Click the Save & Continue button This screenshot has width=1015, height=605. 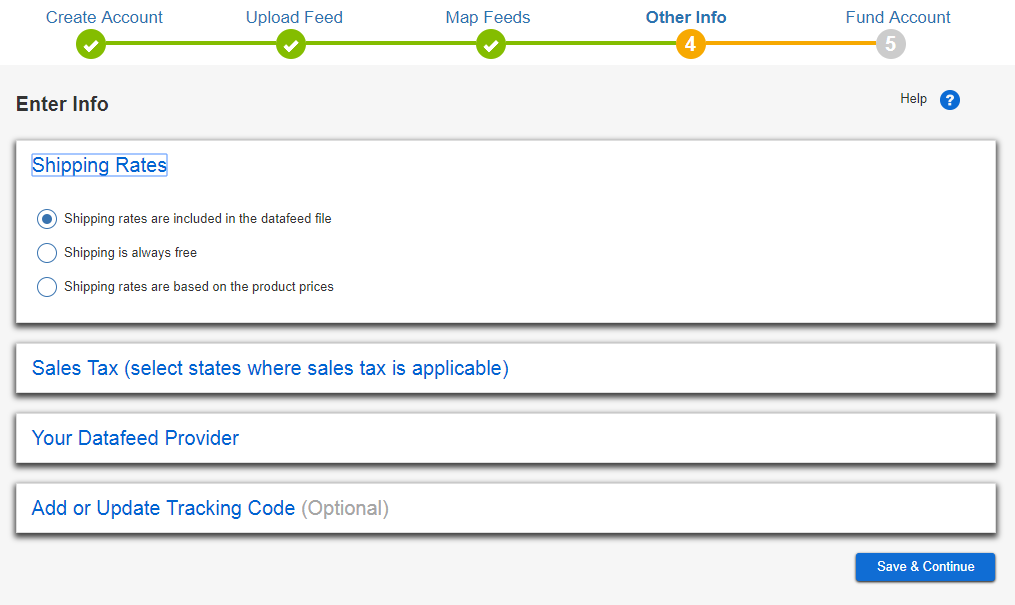pyautogui.click(x=925, y=567)
